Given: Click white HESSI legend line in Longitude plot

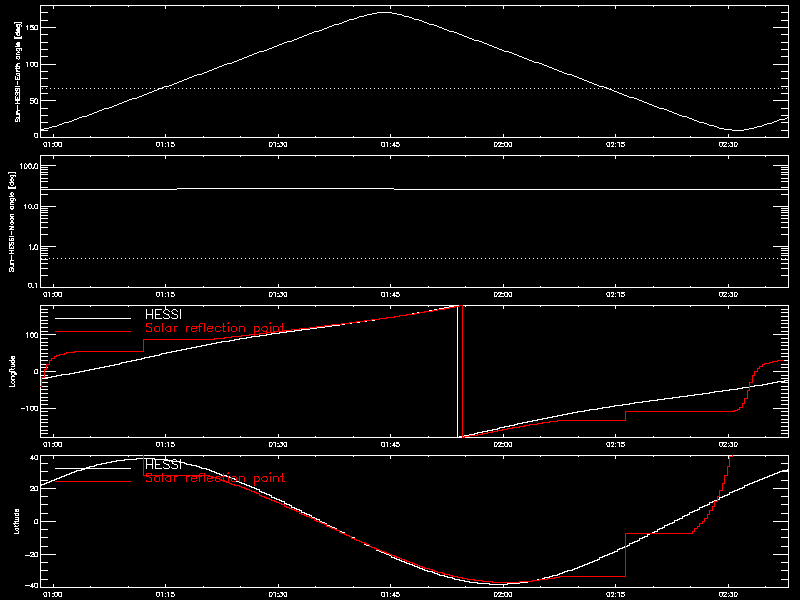Looking at the screenshot, I should (x=93, y=318).
